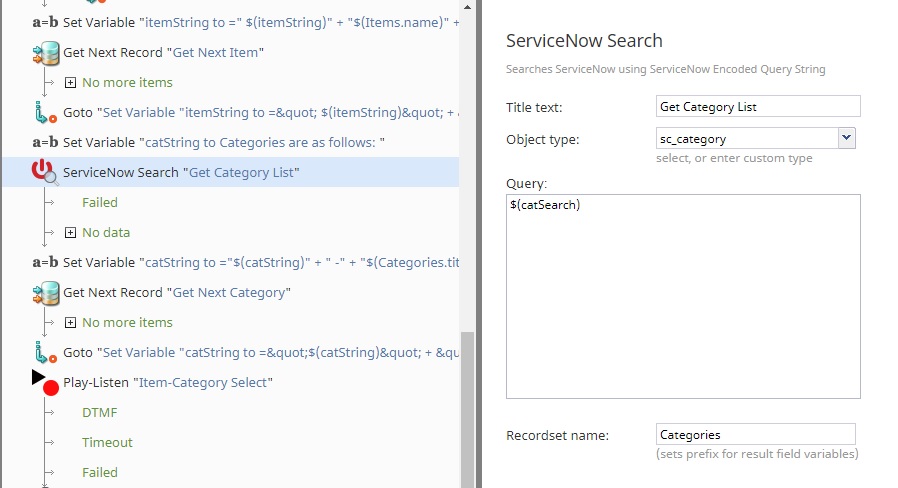Click into the Query text area

point(683,296)
